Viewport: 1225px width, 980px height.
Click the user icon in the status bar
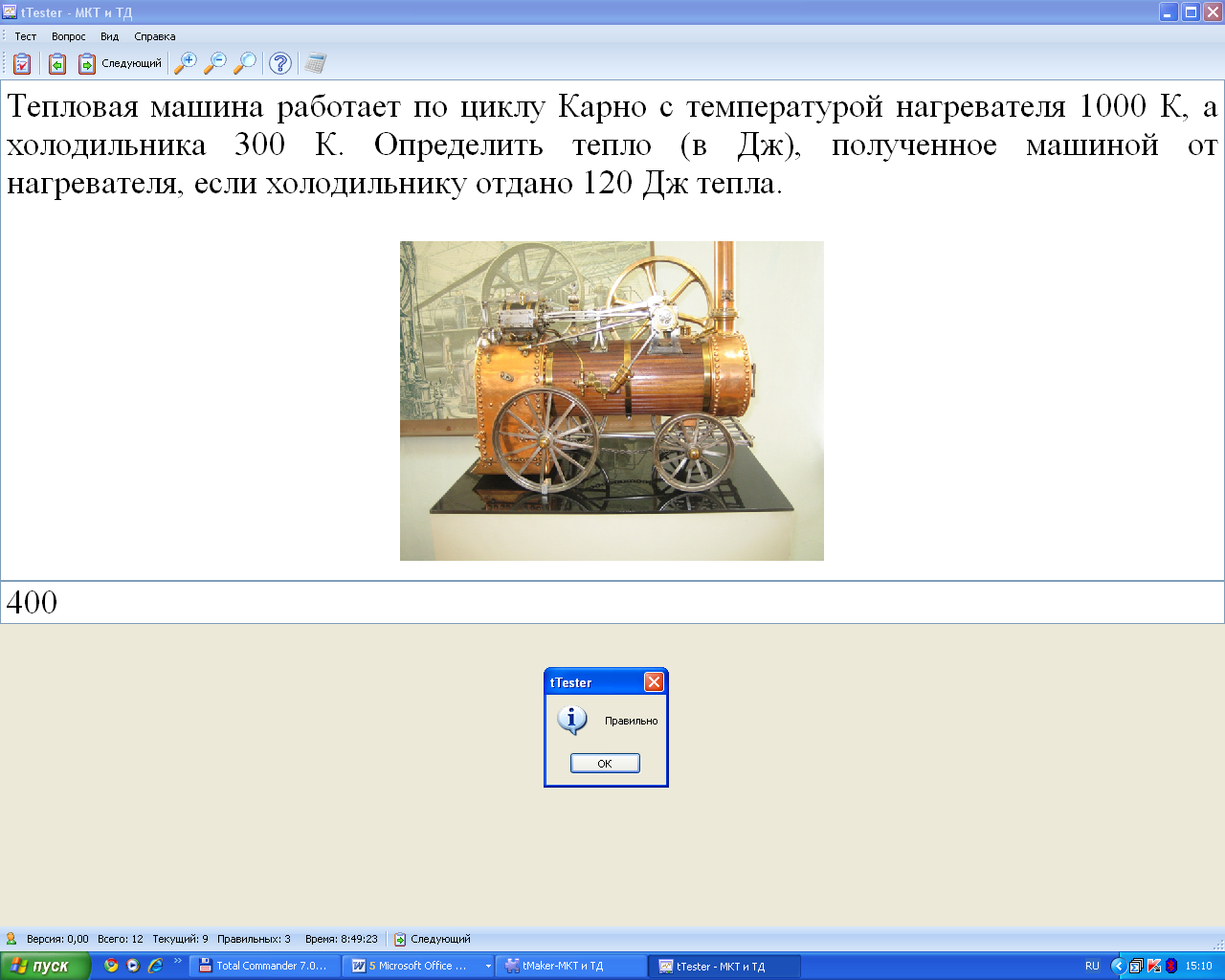click(11, 939)
